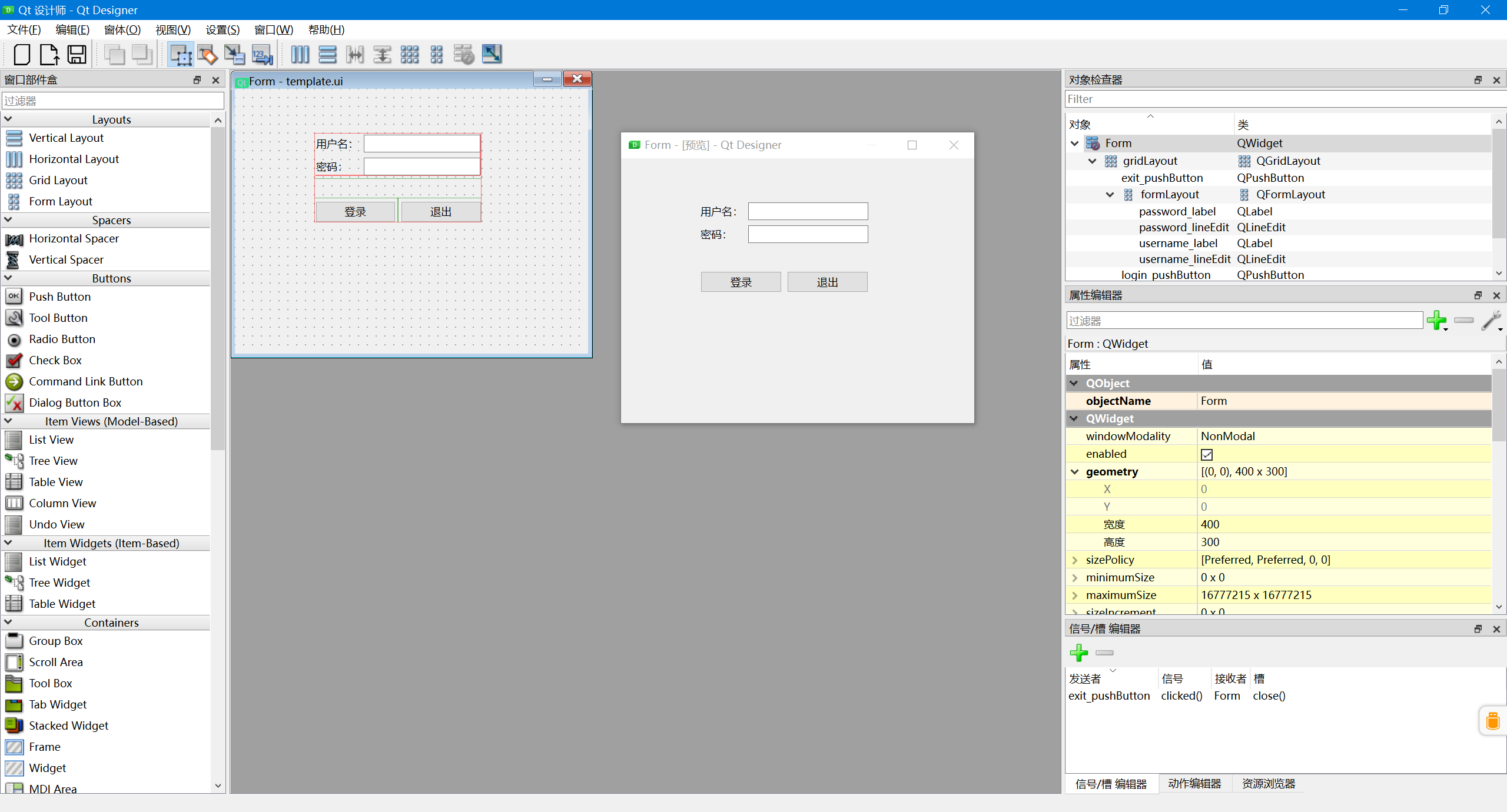The image size is (1507, 812).
Task: Collapse the geometry property group
Action: coord(1075,472)
